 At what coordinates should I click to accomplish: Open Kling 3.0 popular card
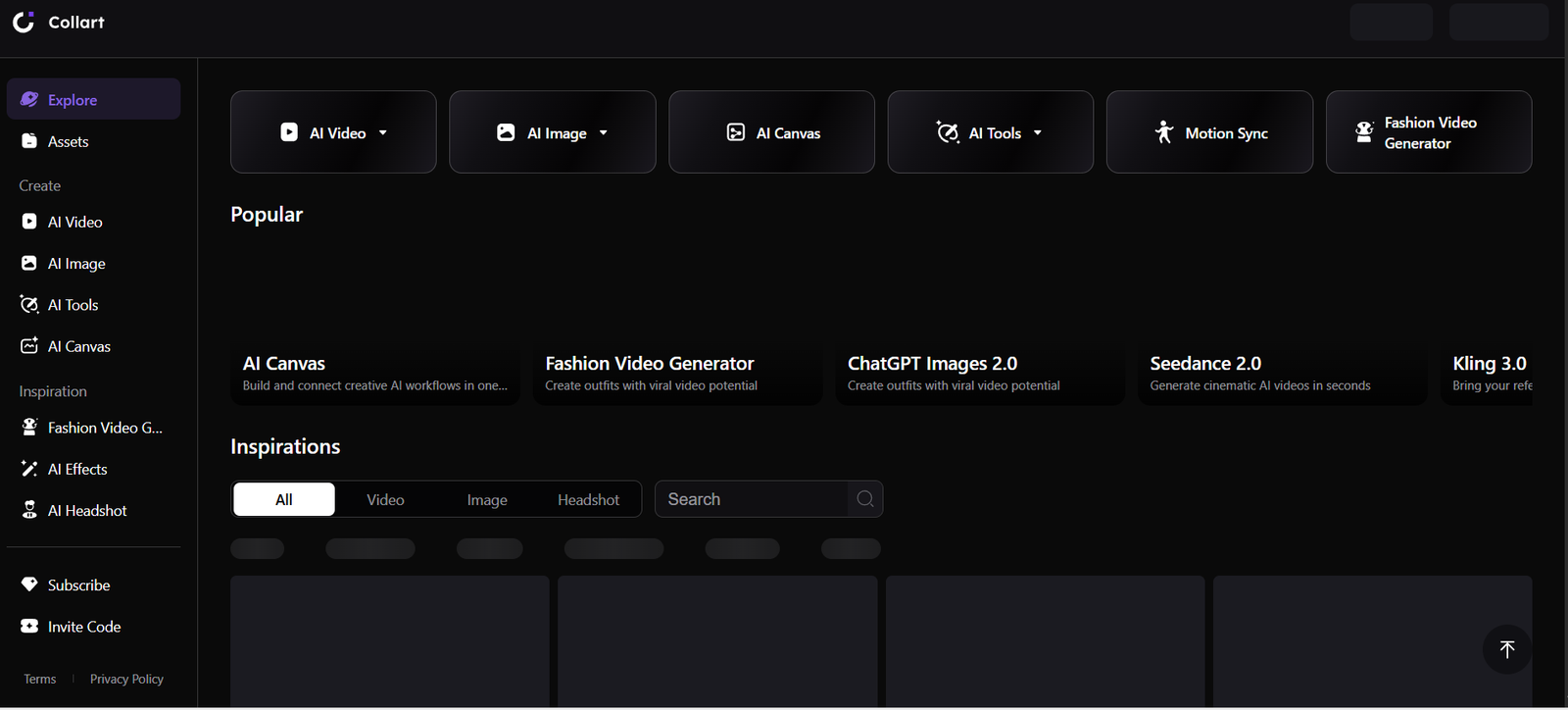pos(1487,323)
